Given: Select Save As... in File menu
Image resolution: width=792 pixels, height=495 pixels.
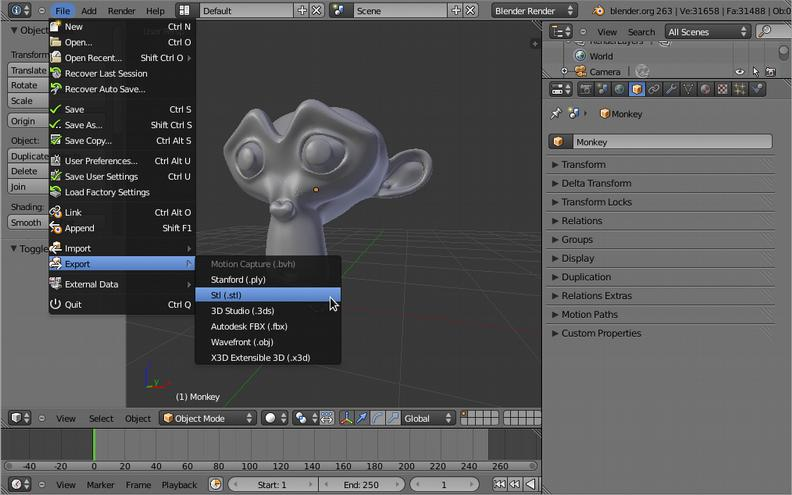Looking at the screenshot, I should point(122,125).
